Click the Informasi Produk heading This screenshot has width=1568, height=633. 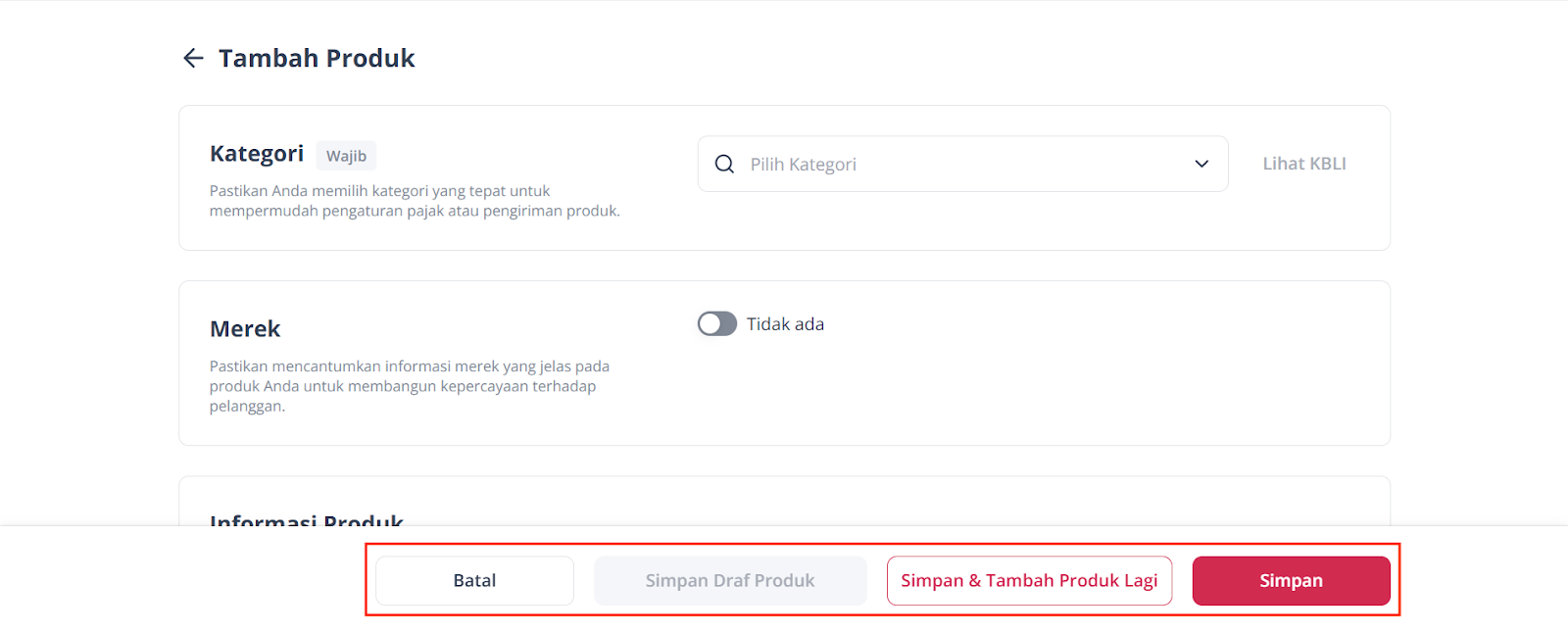tap(307, 518)
